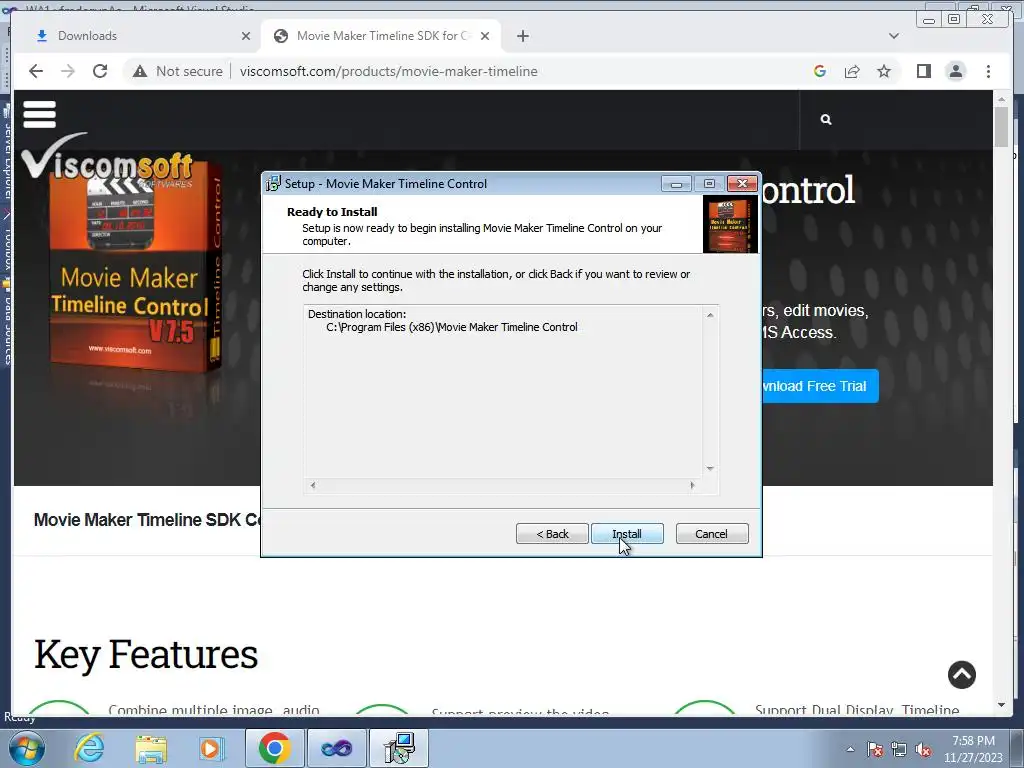Select the Movie Maker Timeline SDK tab
This screenshot has height=768, width=1024.
[x=381, y=36]
